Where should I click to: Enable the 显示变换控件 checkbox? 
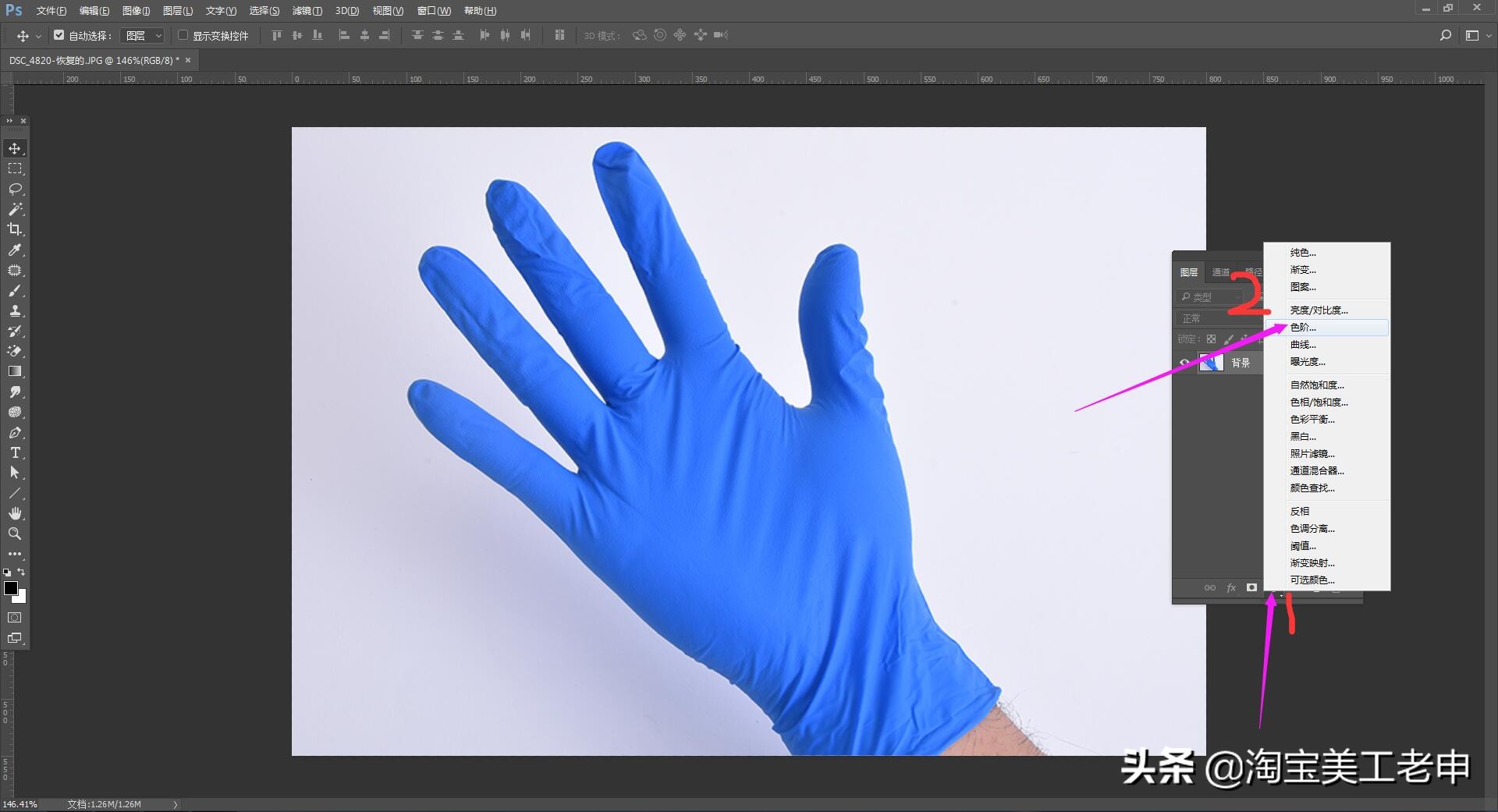[183, 35]
